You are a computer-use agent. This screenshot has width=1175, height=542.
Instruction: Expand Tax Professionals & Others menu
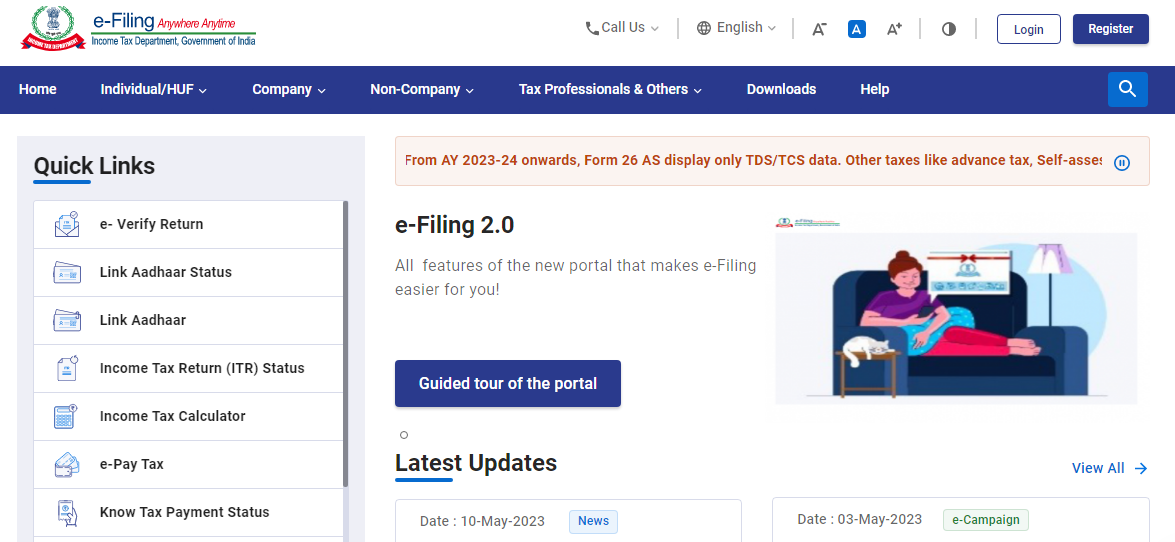610,89
